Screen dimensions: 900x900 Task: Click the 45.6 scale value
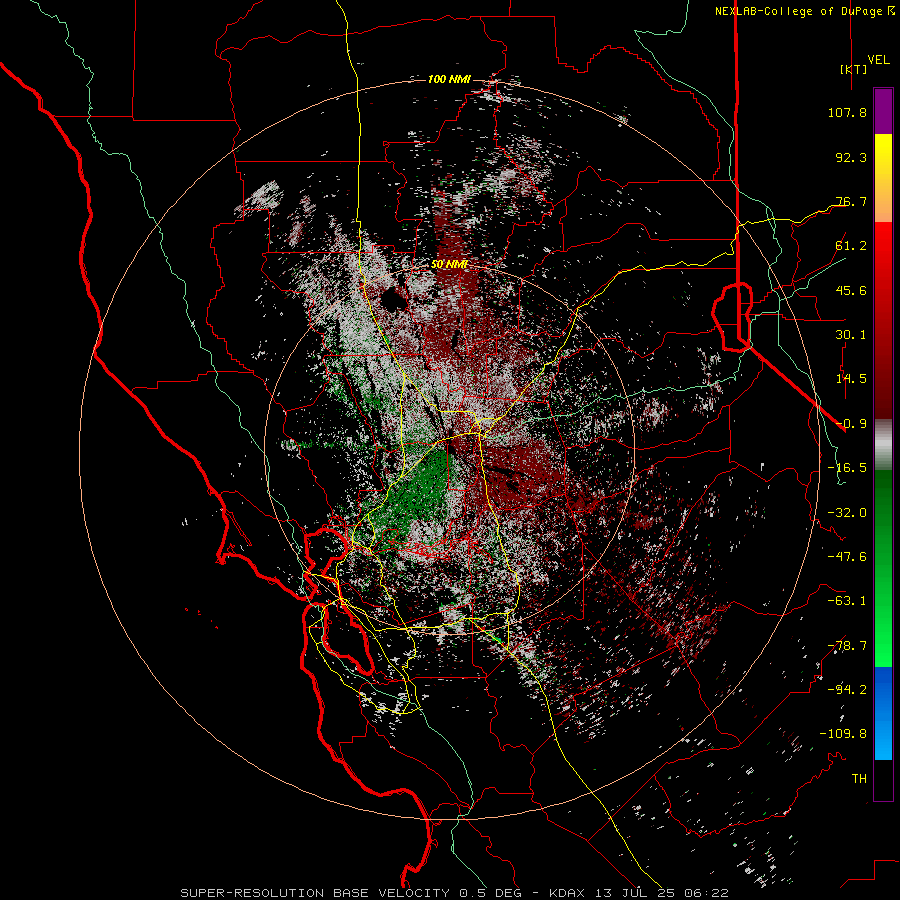[851, 290]
